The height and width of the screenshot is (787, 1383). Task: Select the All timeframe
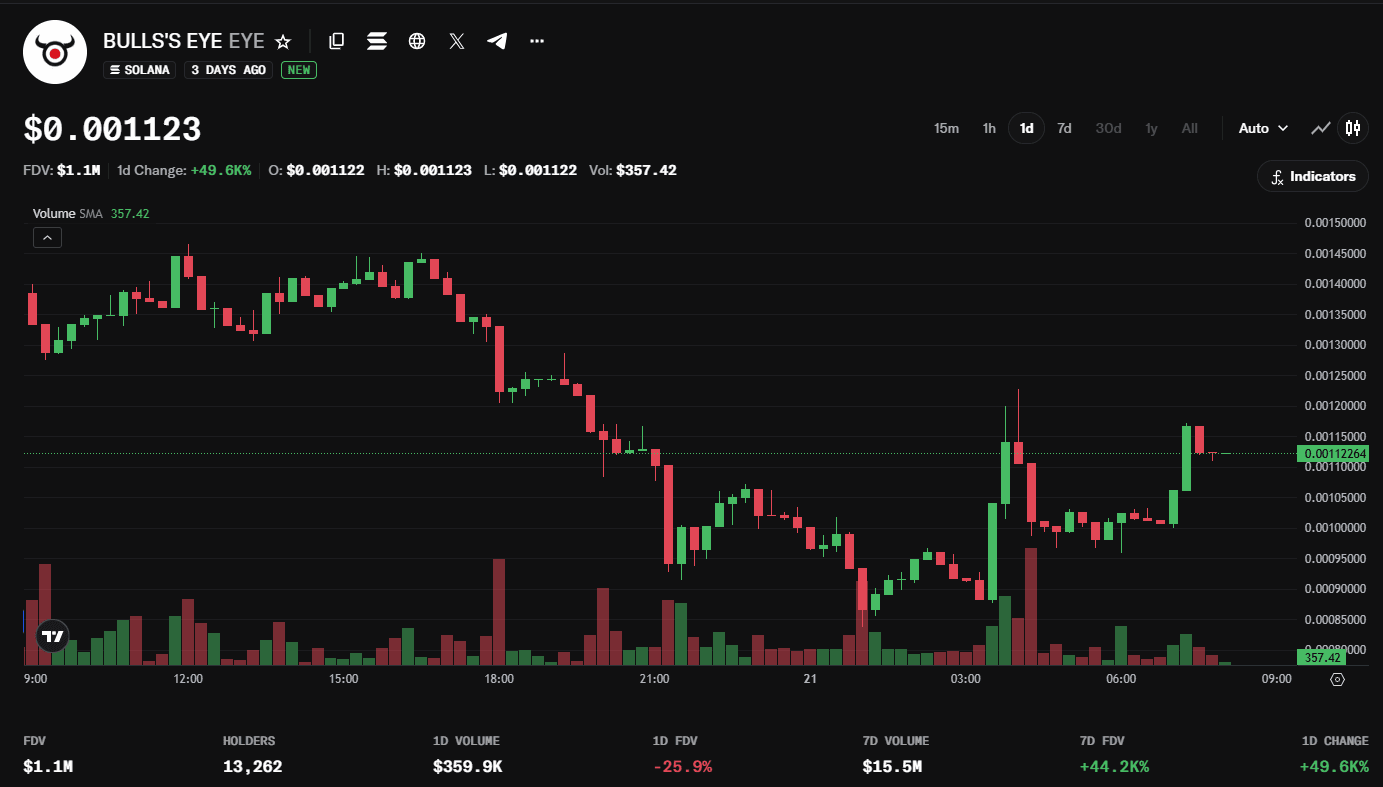point(1189,128)
